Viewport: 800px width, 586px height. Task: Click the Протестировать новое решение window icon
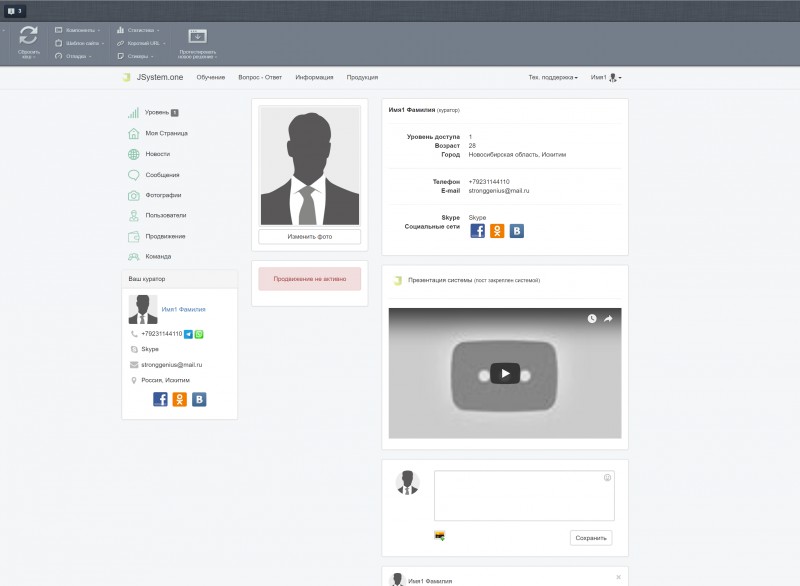(x=197, y=36)
